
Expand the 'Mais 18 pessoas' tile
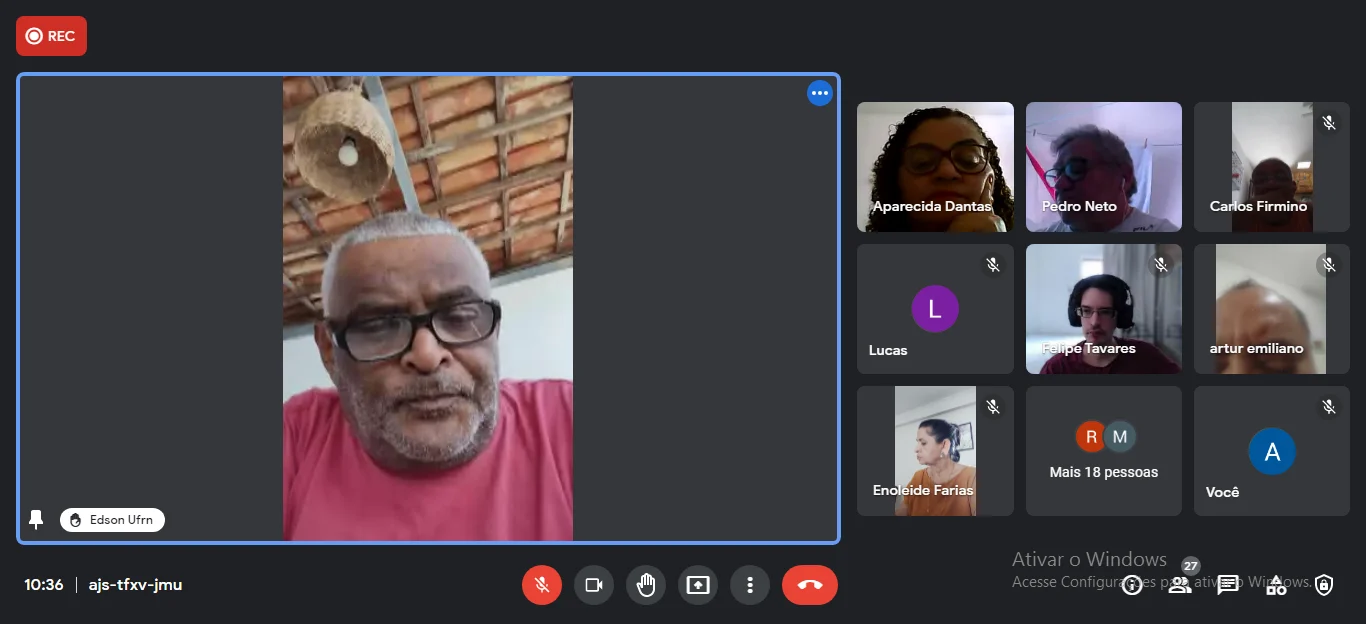click(1104, 451)
